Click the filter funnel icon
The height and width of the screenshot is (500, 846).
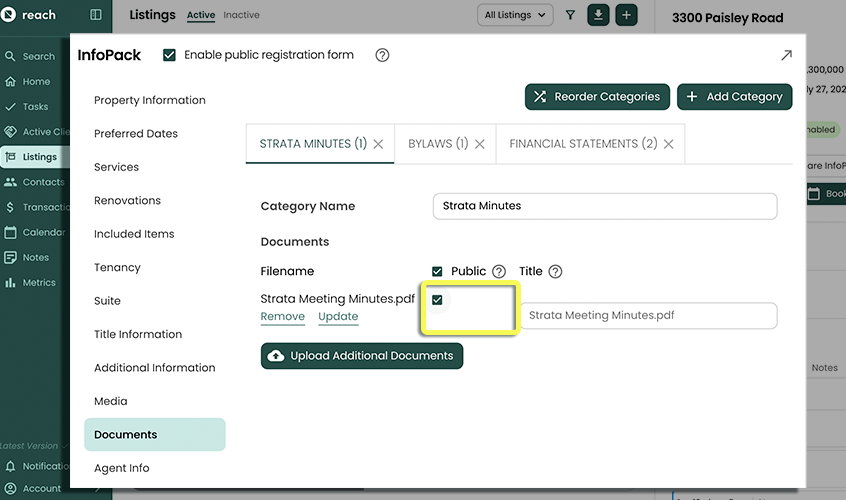pyautogui.click(x=570, y=15)
